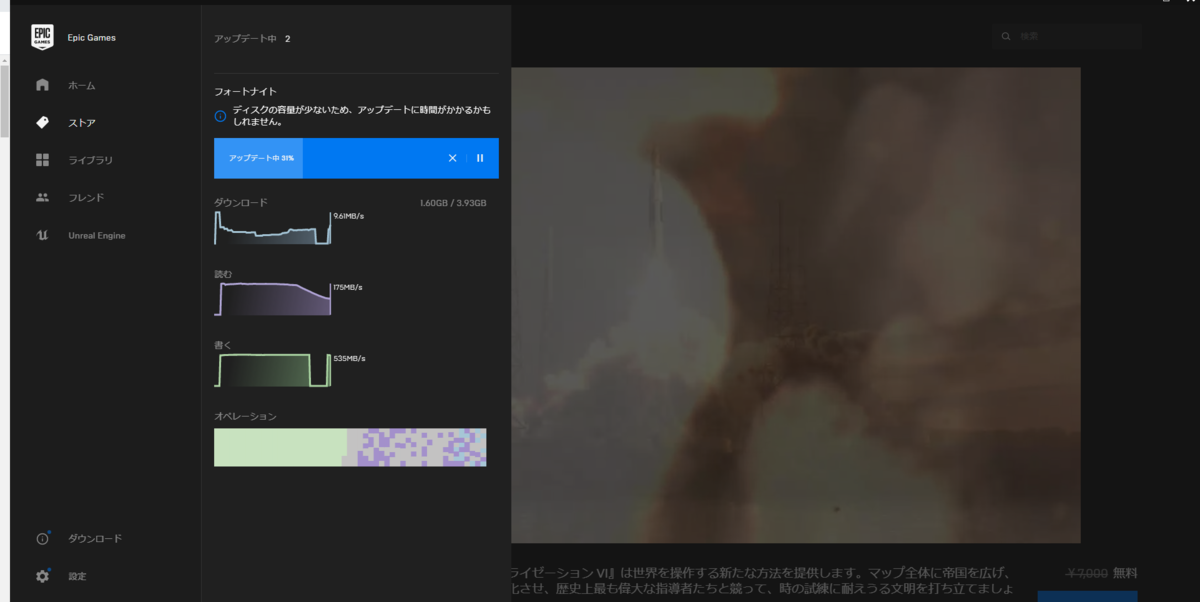1200x602 pixels.
Task: Open the ダウンロード info icon
Action: (x=42, y=538)
